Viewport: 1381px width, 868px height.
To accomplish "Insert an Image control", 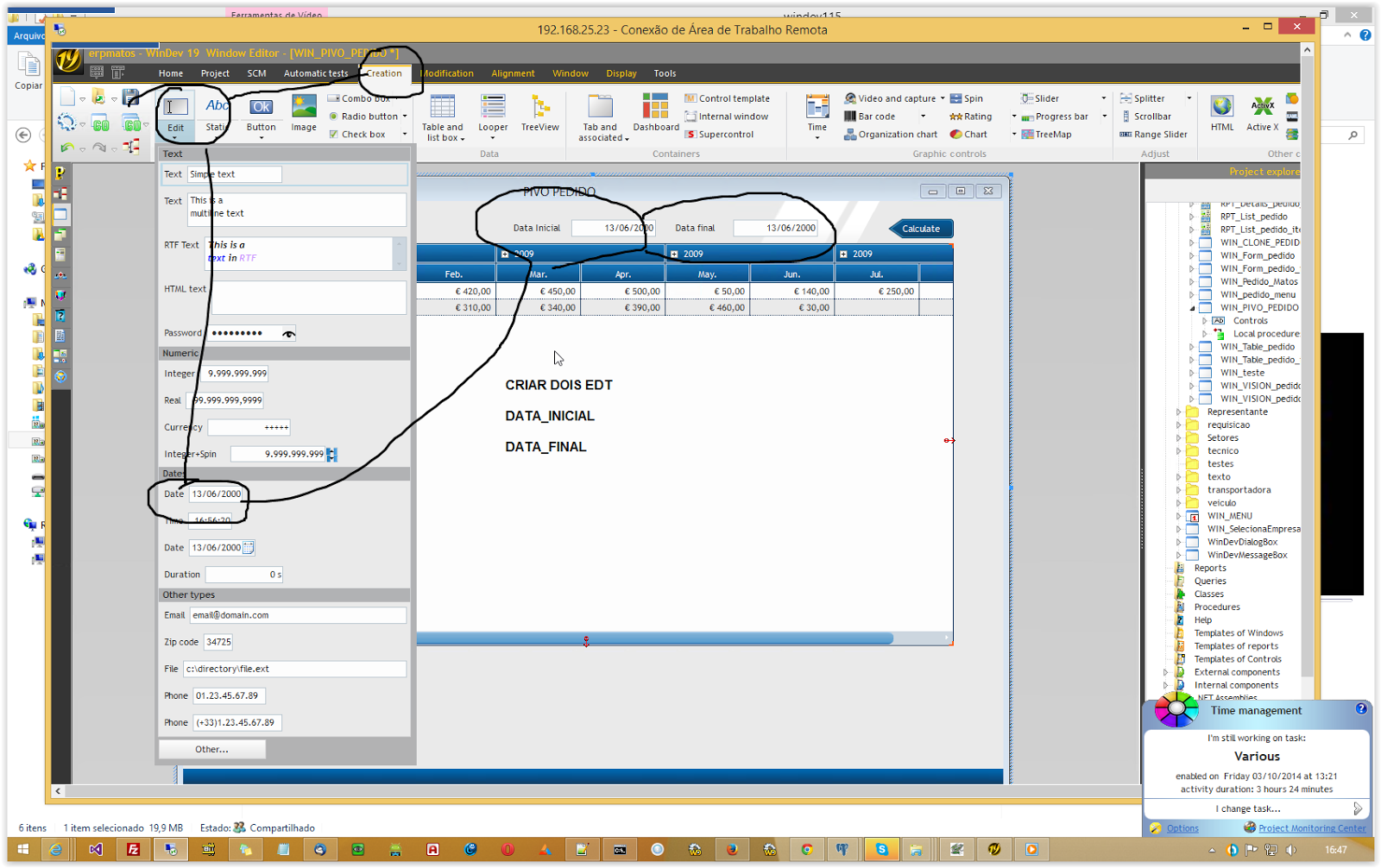I will 304,115.
